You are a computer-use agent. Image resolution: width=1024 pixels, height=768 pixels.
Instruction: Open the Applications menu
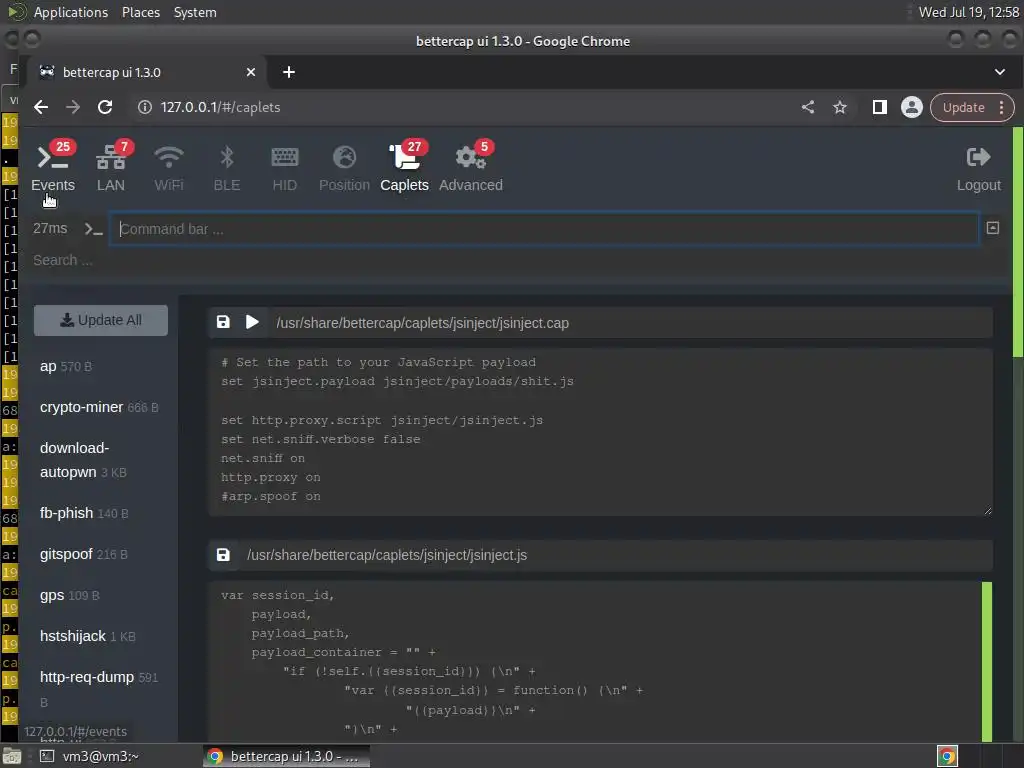[71, 12]
